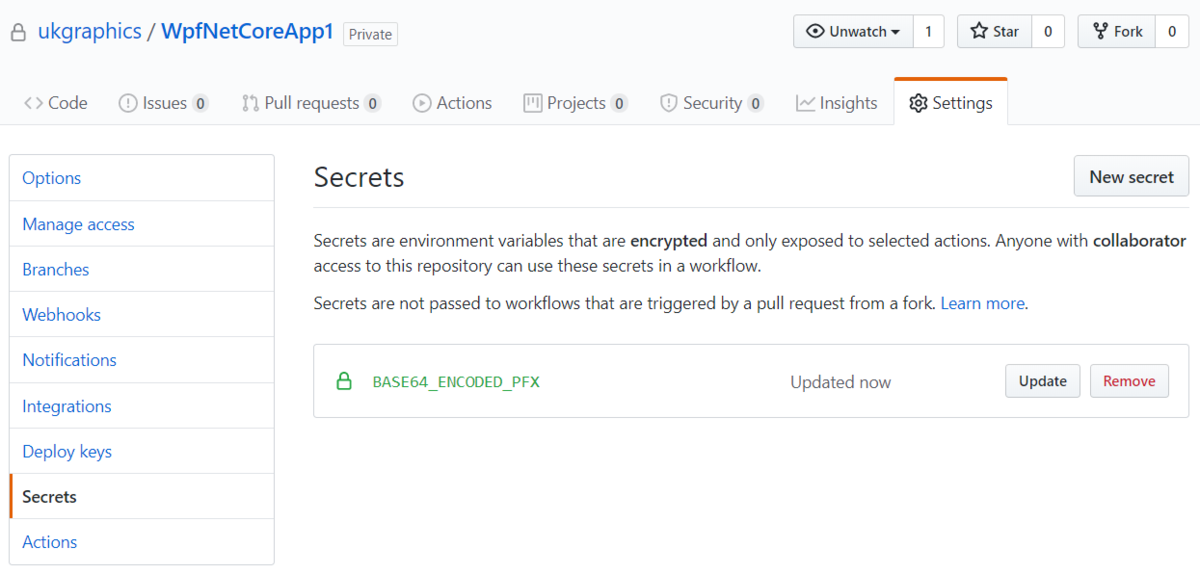Click the Private badge label
Screen dimensions: 1200x574
click(370, 34)
